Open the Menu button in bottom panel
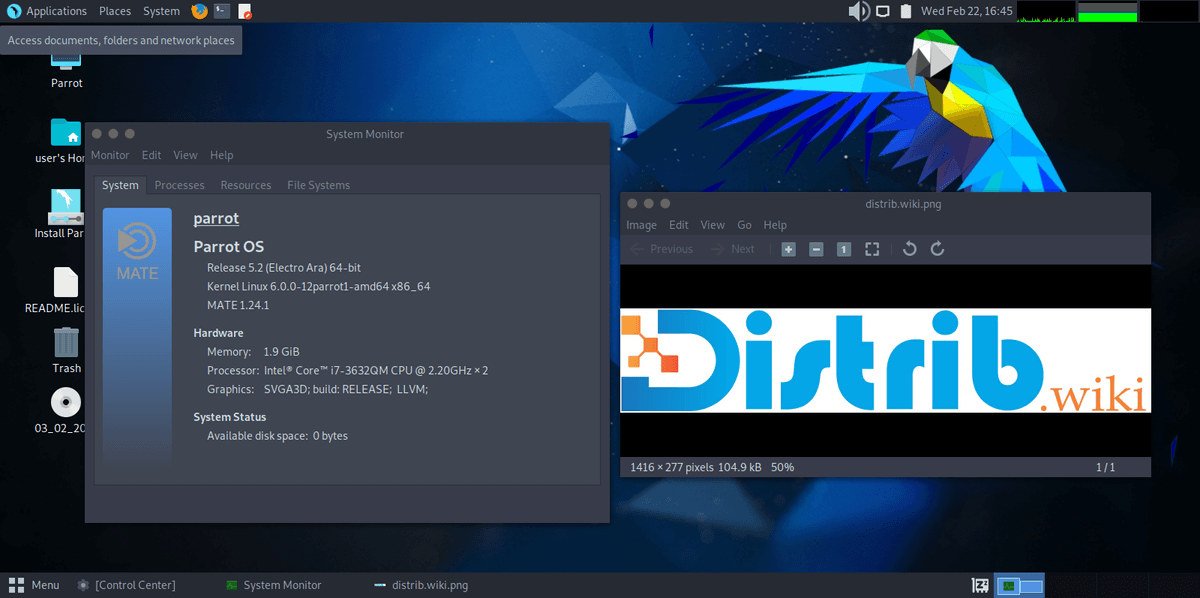This screenshot has width=1200, height=598. (34, 585)
